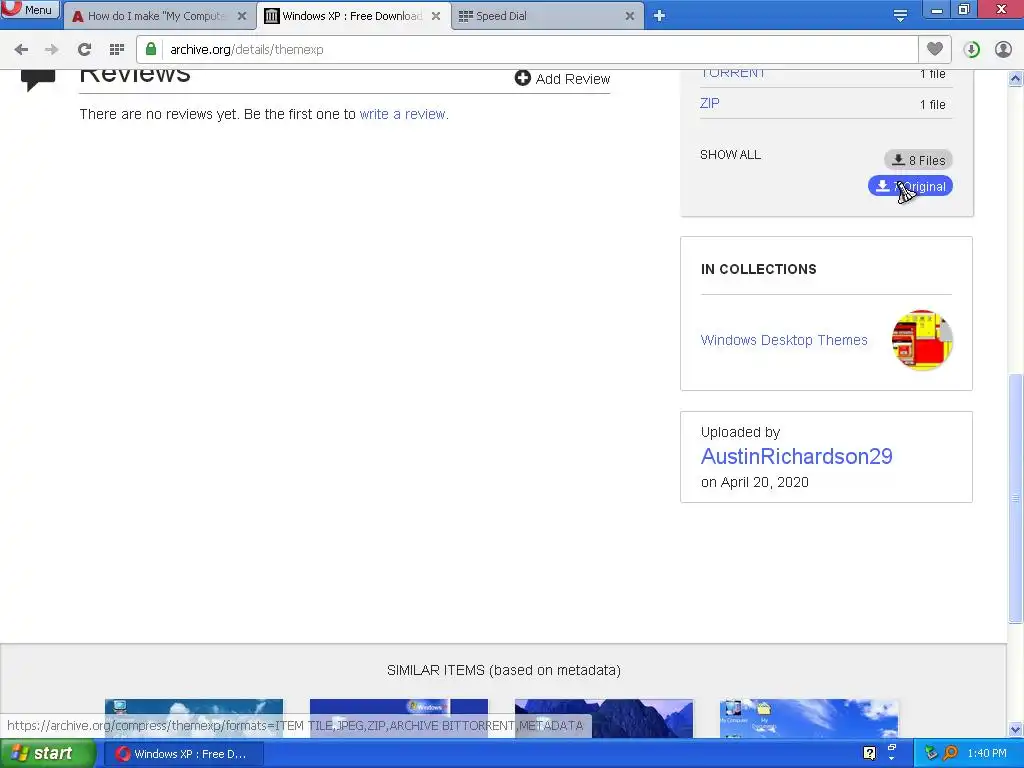Download the Original files button
Image resolution: width=1024 pixels, height=768 pixels.
910,186
